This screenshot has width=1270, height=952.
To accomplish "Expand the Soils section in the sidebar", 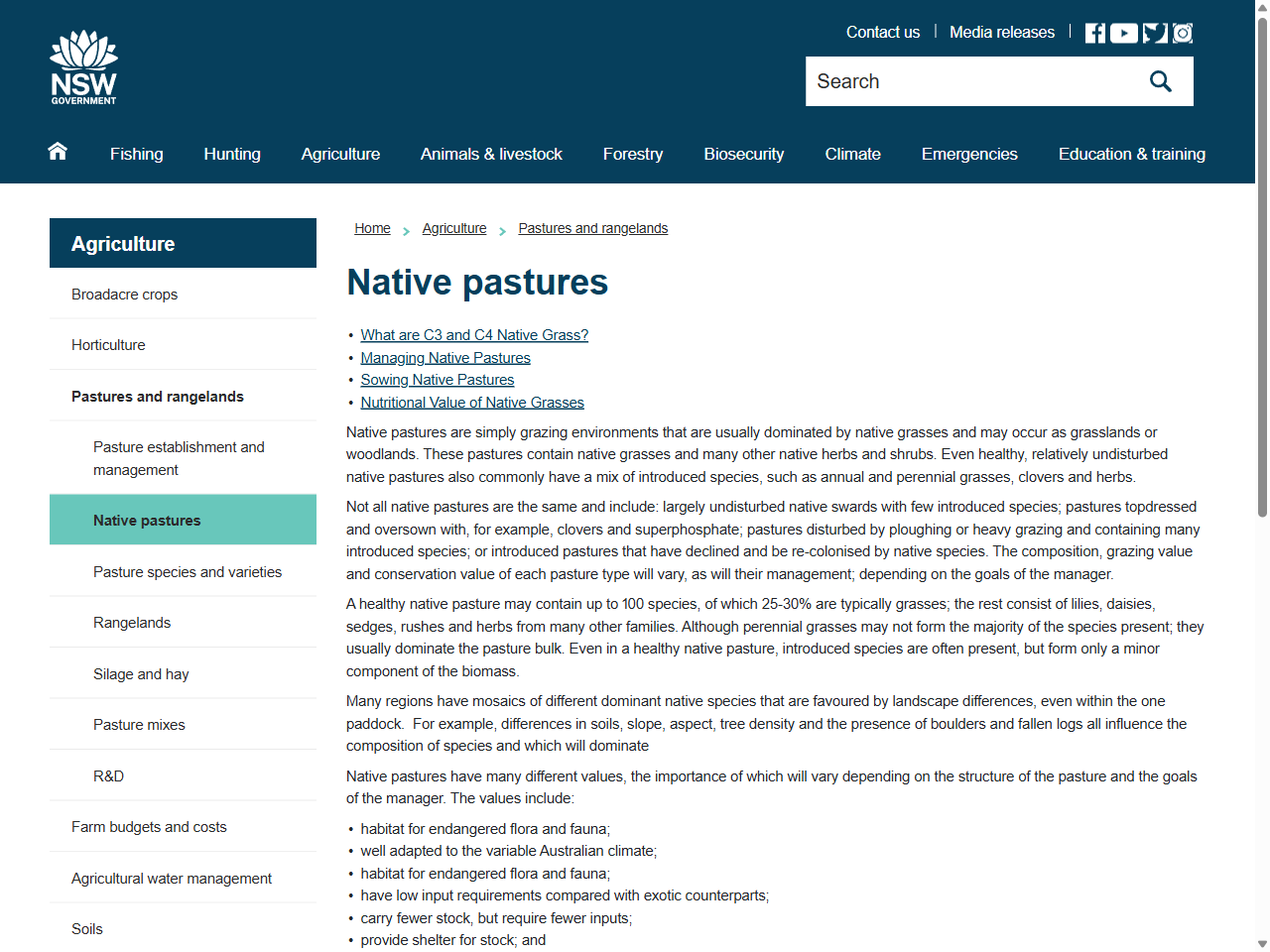I will [x=86, y=928].
